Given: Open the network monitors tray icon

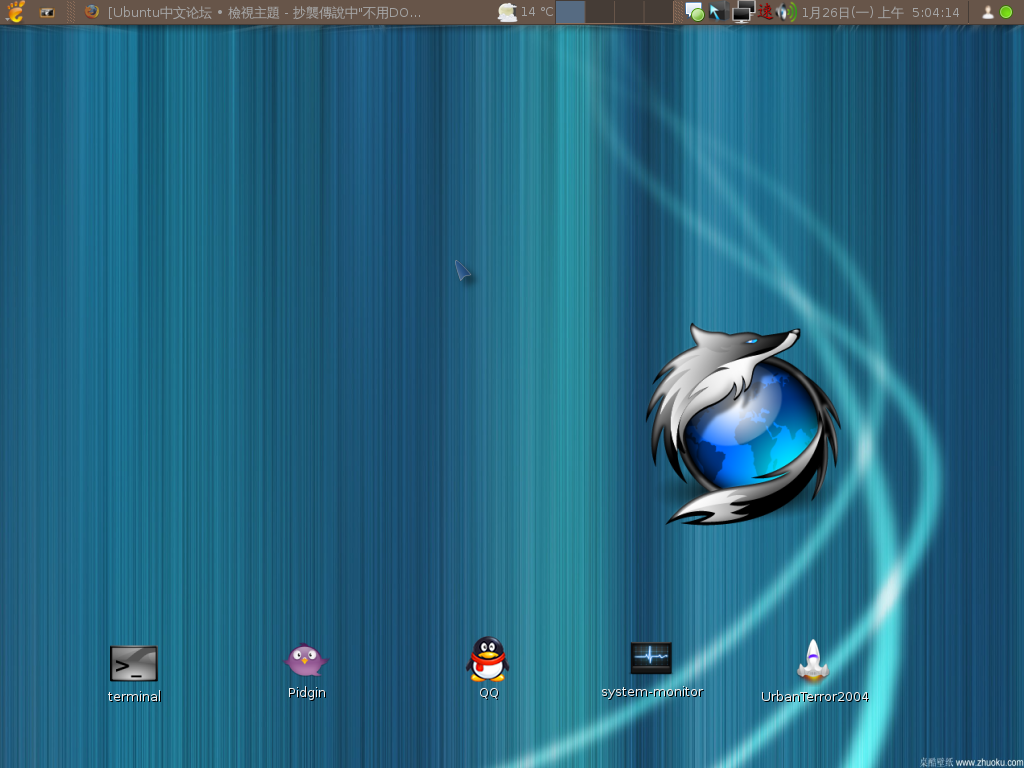Looking at the screenshot, I should coord(743,12).
